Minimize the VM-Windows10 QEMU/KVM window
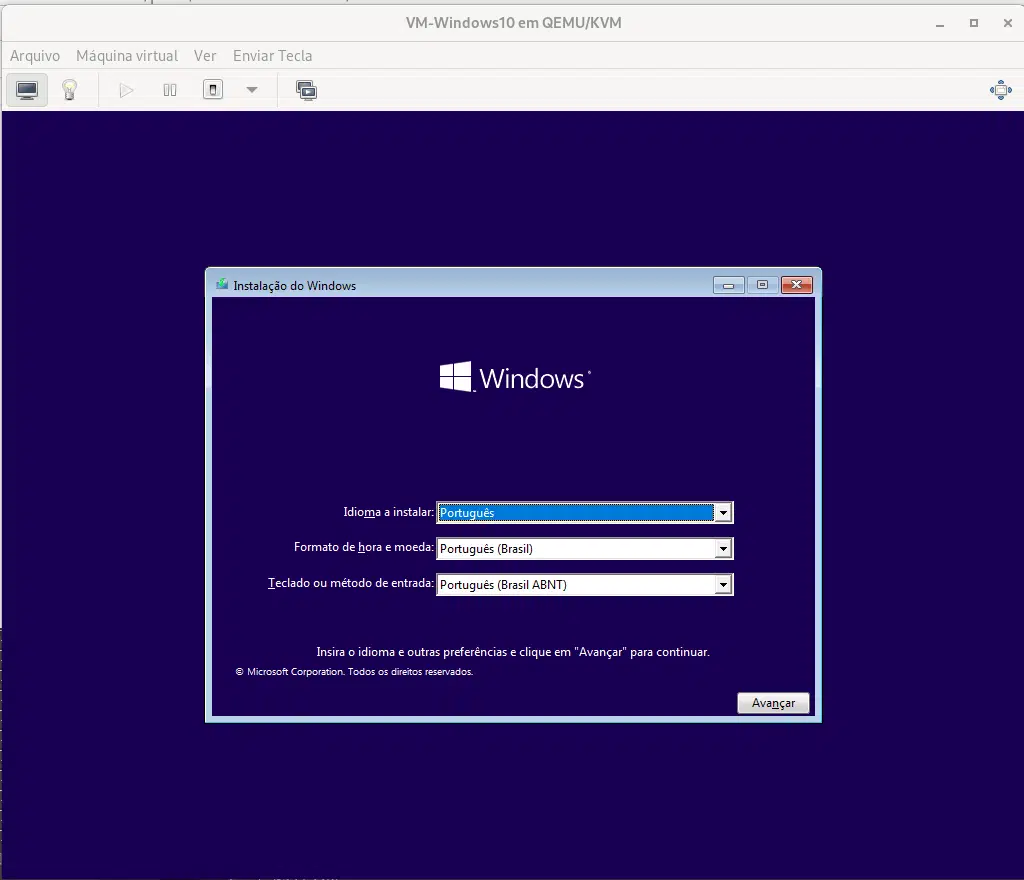Screen dimensions: 1024x880 tap(940, 24)
